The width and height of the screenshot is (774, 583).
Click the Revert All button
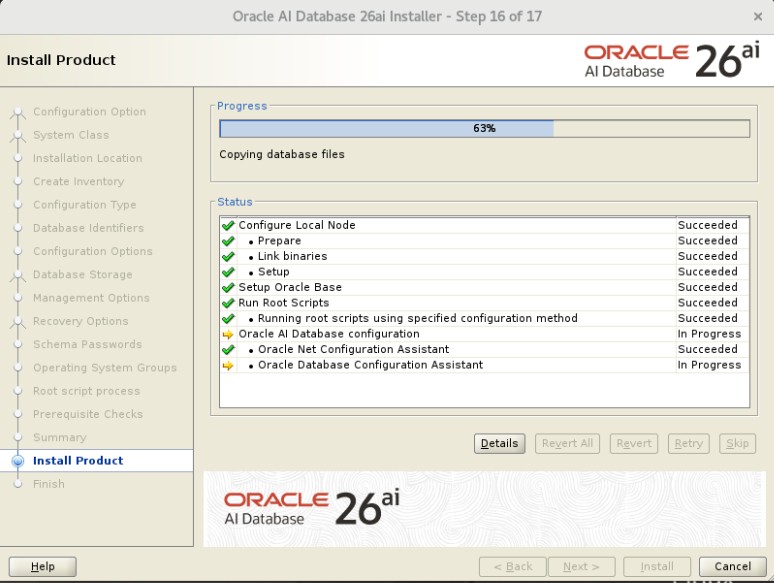tap(568, 443)
